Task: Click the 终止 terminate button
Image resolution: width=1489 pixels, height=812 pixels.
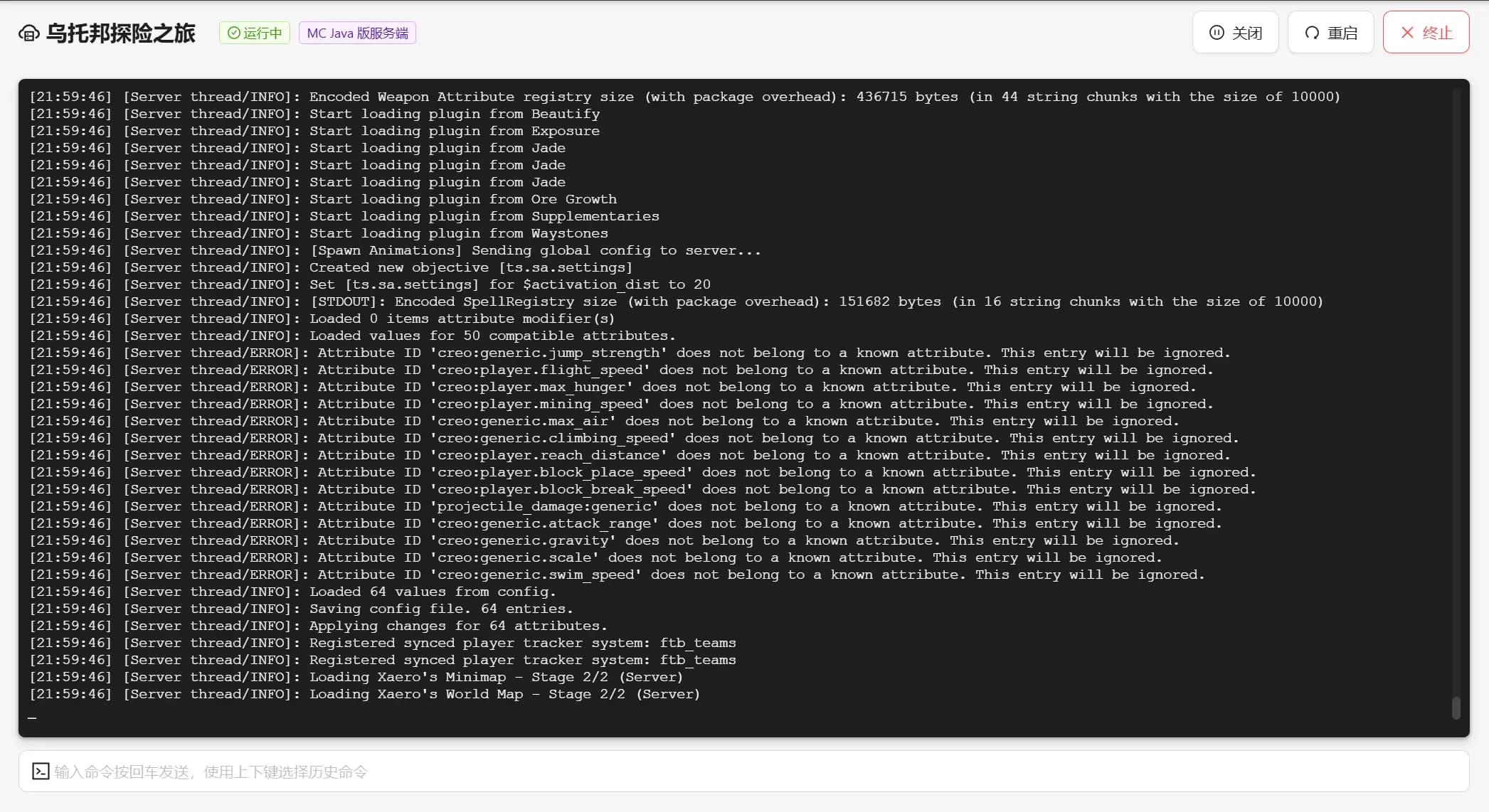Action: point(1426,33)
